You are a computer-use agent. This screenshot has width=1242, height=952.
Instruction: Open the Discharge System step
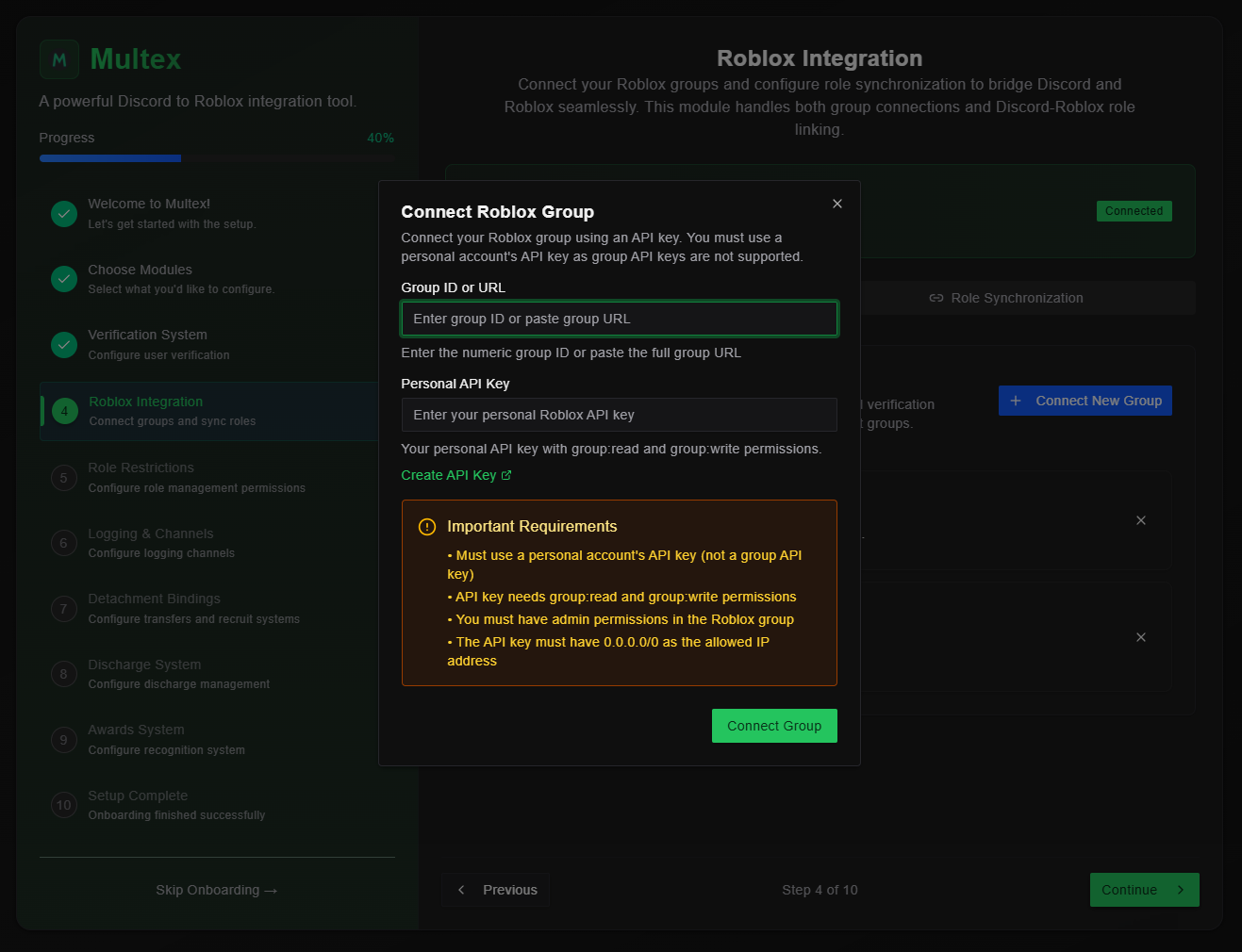pyautogui.click(x=217, y=674)
